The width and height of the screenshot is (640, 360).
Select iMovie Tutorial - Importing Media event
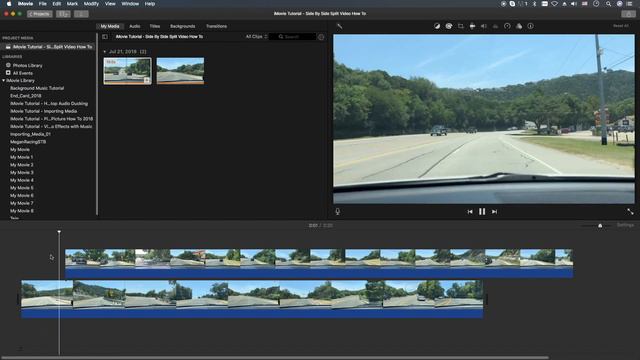pyautogui.click(x=44, y=111)
